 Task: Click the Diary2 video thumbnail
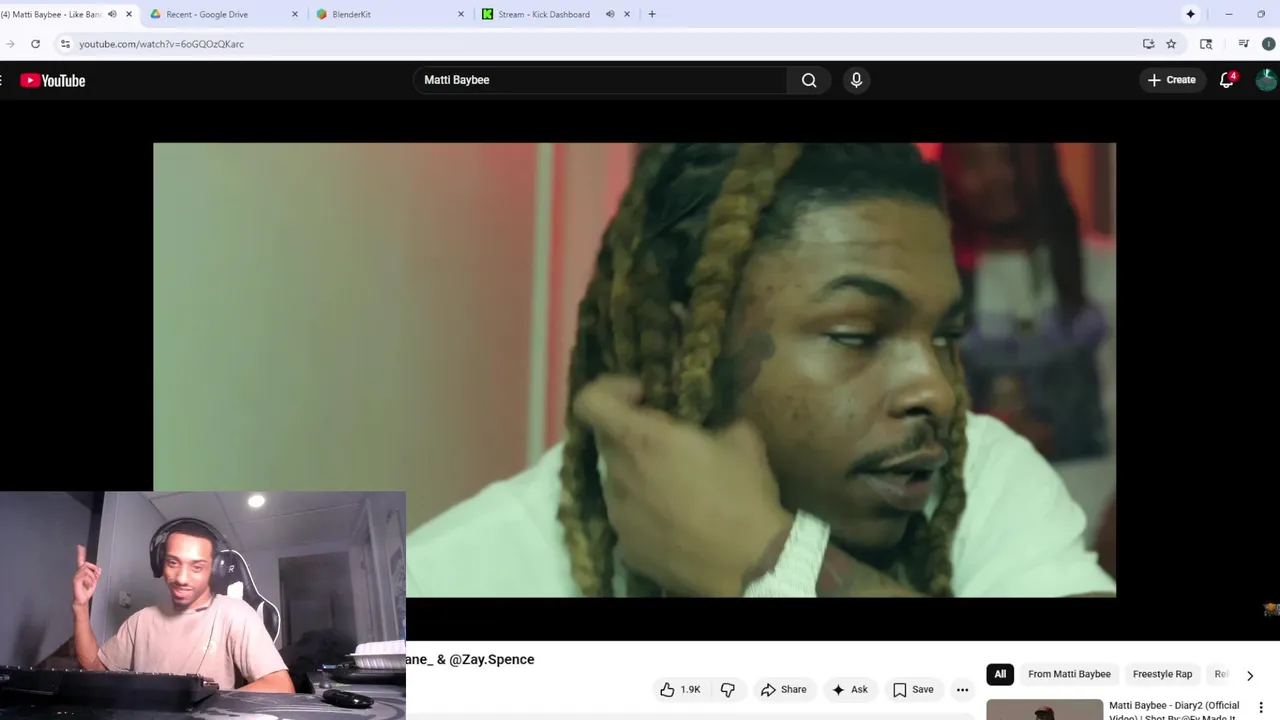click(1044, 709)
